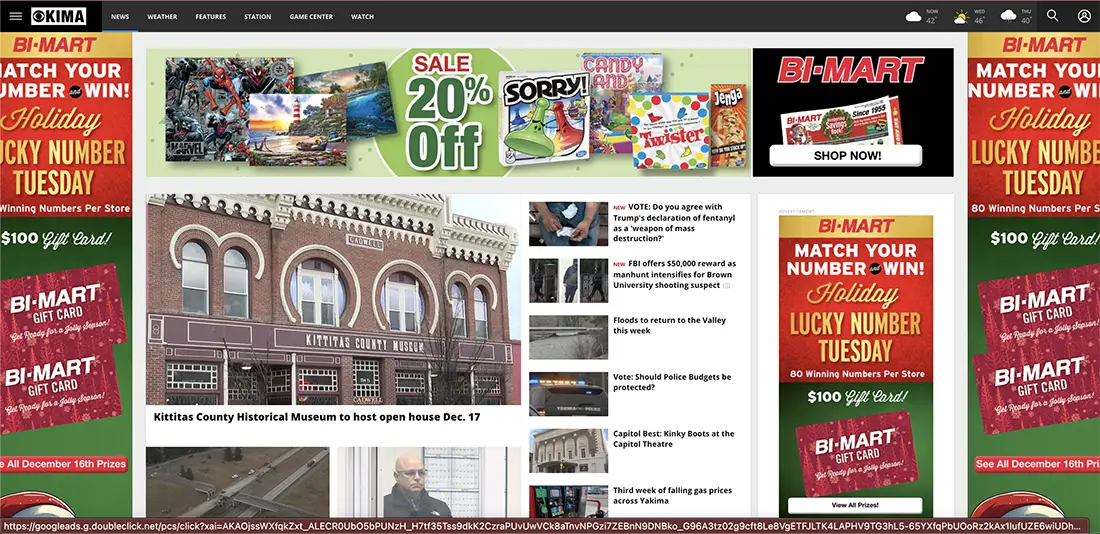
Task: Open the STATION menu
Action: pos(257,16)
